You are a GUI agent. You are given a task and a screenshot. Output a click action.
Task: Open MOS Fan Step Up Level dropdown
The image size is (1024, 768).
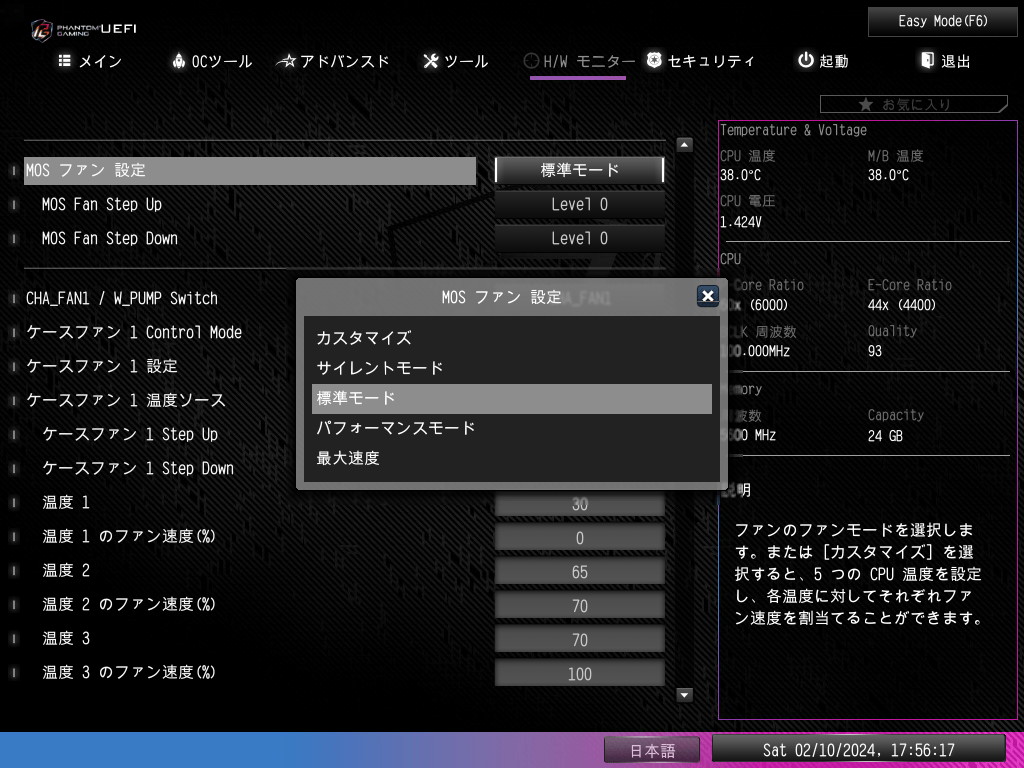pos(580,205)
